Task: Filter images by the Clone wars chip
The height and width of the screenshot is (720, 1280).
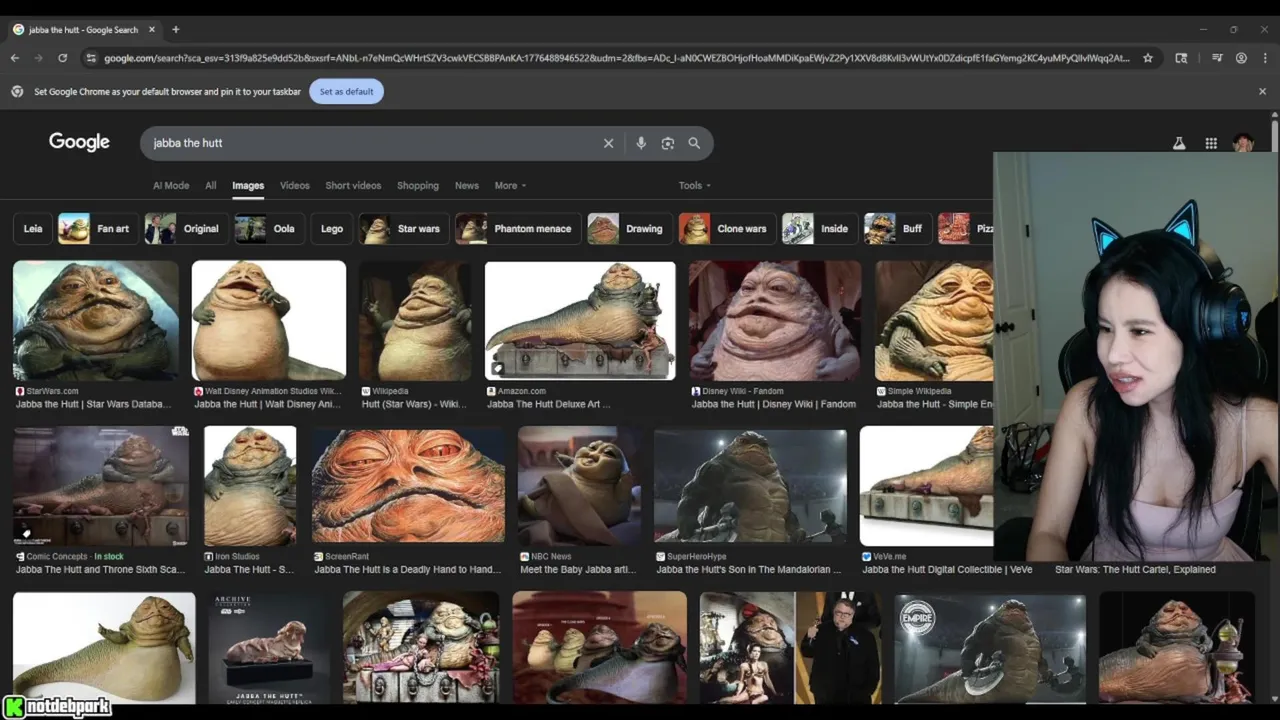Action: pyautogui.click(x=726, y=228)
